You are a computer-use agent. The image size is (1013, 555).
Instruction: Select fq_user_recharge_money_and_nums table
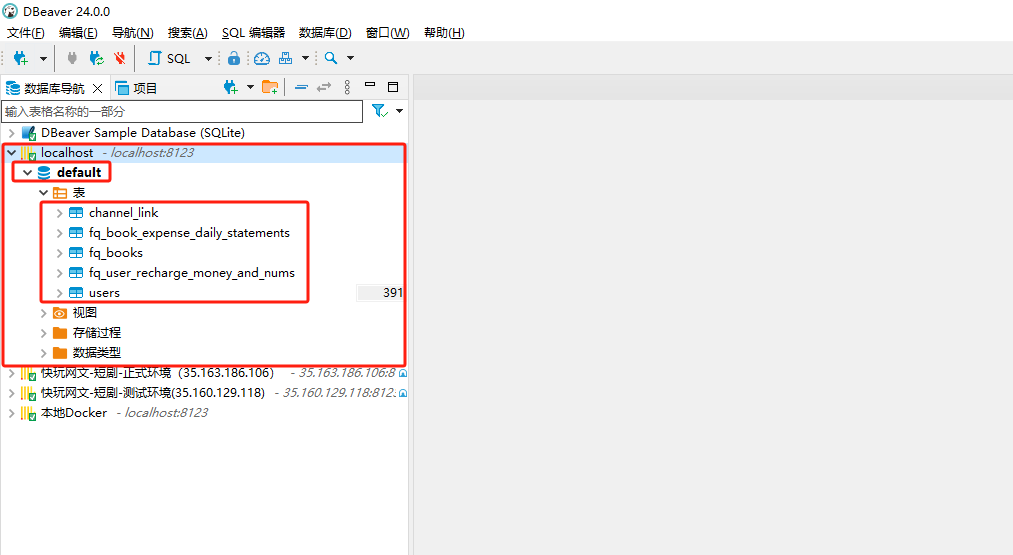(x=192, y=273)
